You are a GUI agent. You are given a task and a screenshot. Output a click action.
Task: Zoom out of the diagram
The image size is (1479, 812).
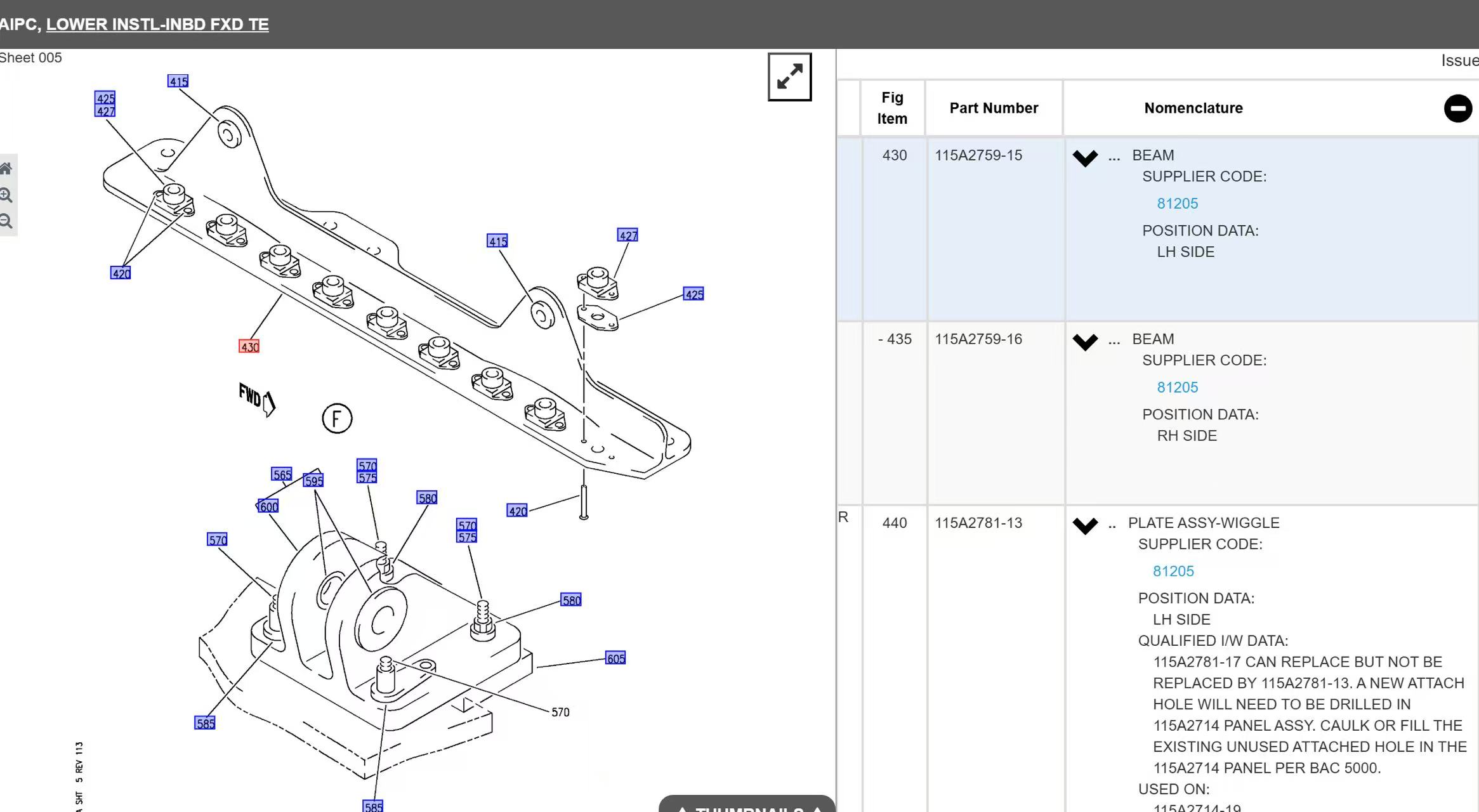6,221
